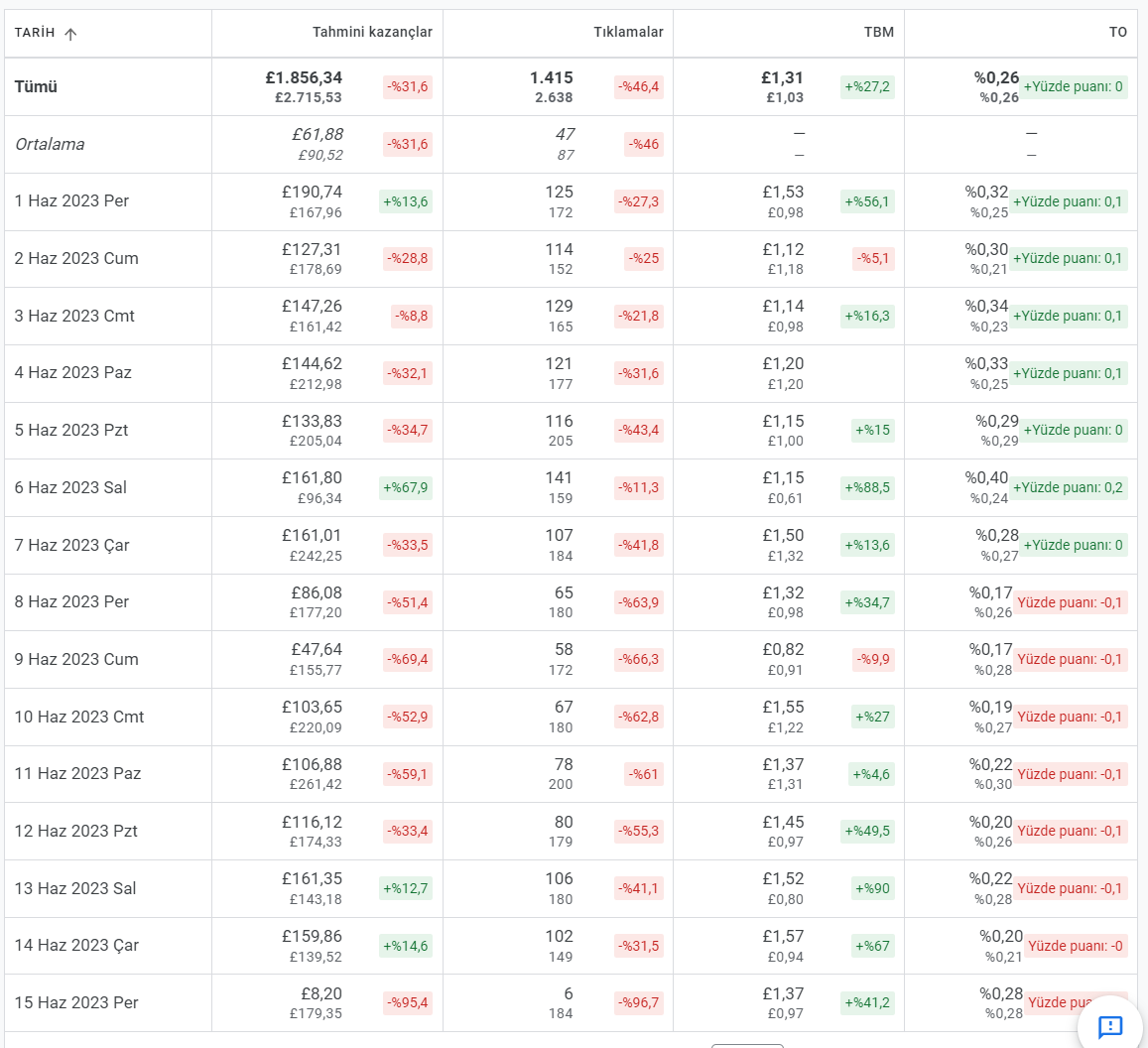Open the feedback chat bubble icon
Screen dimensions: 1148x1048
click(1110, 1026)
